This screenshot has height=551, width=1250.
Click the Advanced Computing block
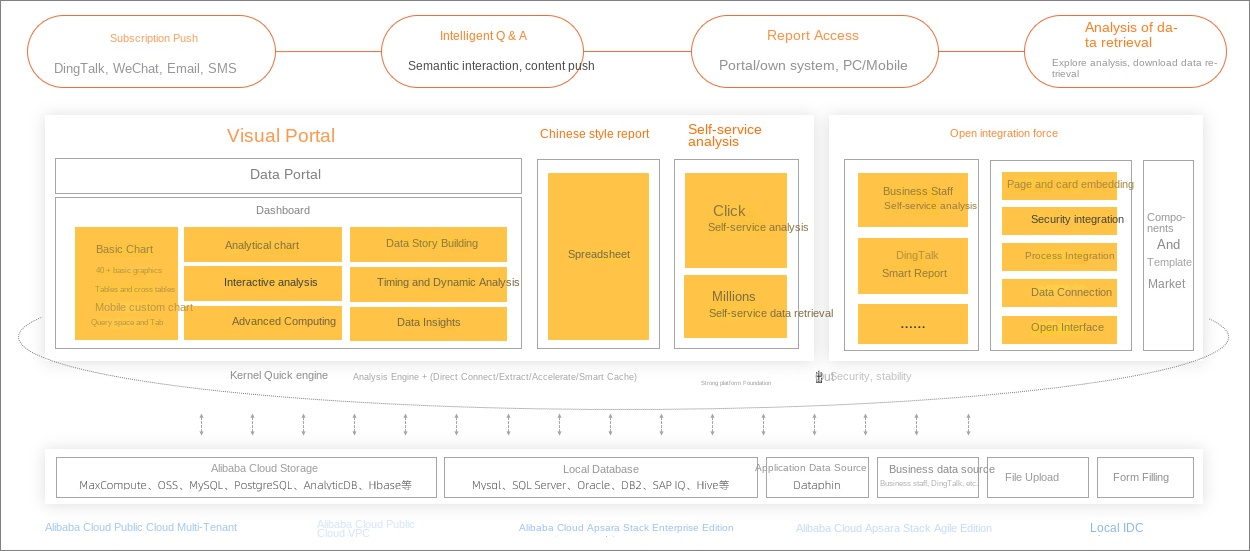pyautogui.click(x=263, y=322)
